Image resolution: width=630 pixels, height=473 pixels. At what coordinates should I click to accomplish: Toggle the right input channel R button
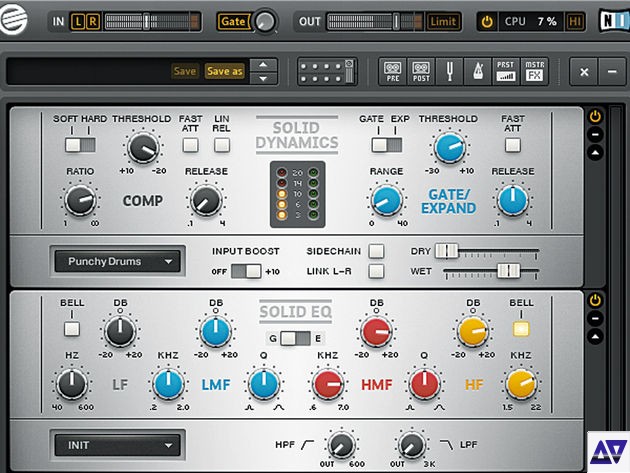click(x=92, y=21)
